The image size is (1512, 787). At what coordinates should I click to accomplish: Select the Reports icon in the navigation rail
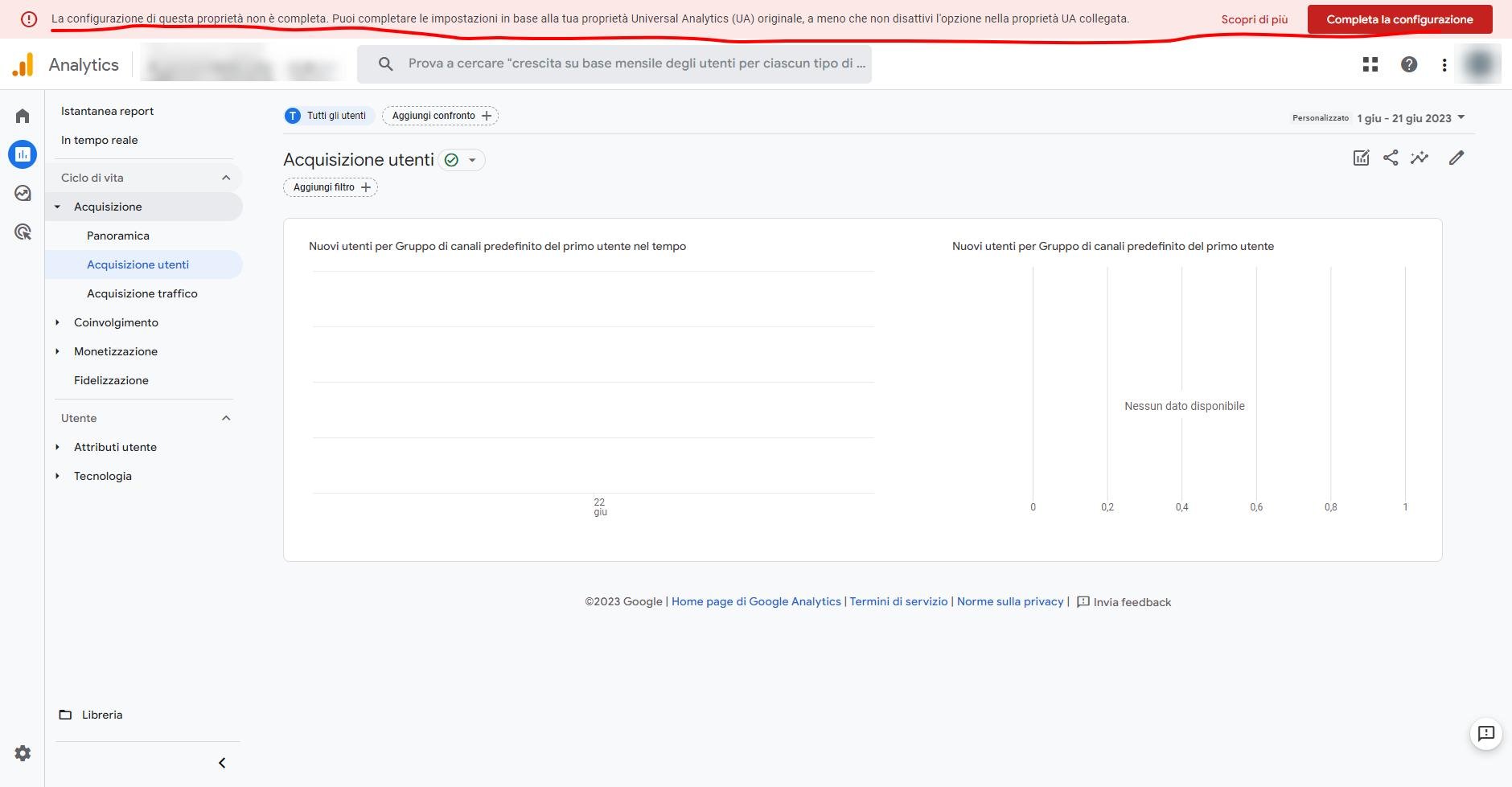point(22,154)
